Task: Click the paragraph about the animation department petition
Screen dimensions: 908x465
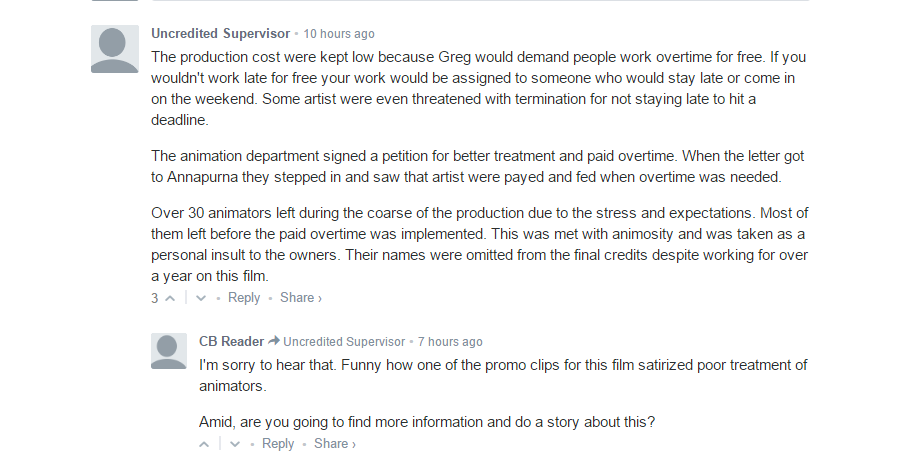Action: (478, 167)
